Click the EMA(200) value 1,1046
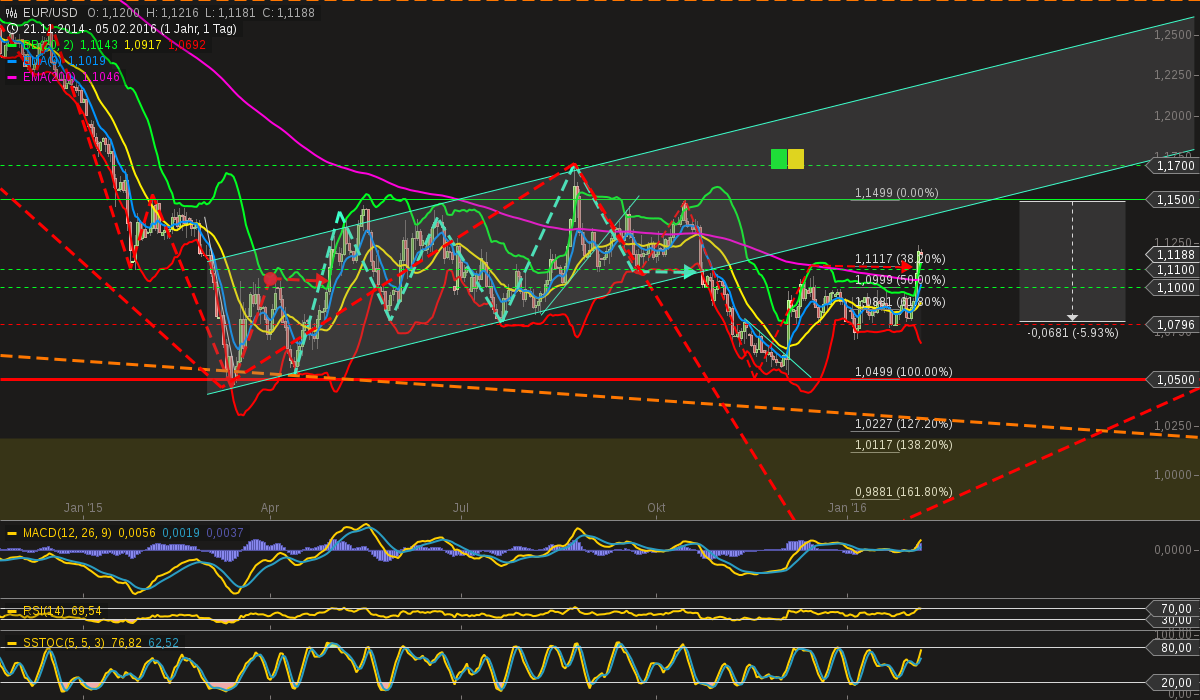Image resolution: width=1200 pixels, height=700 pixels. point(101,77)
